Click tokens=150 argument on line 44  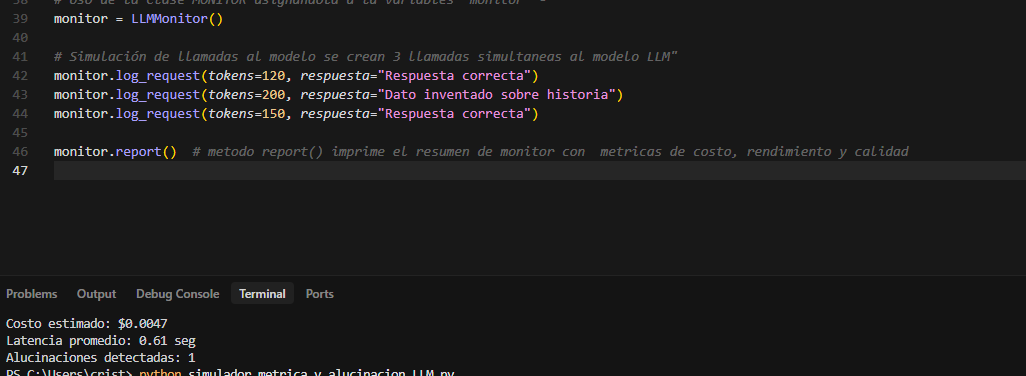[x=247, y=113]
